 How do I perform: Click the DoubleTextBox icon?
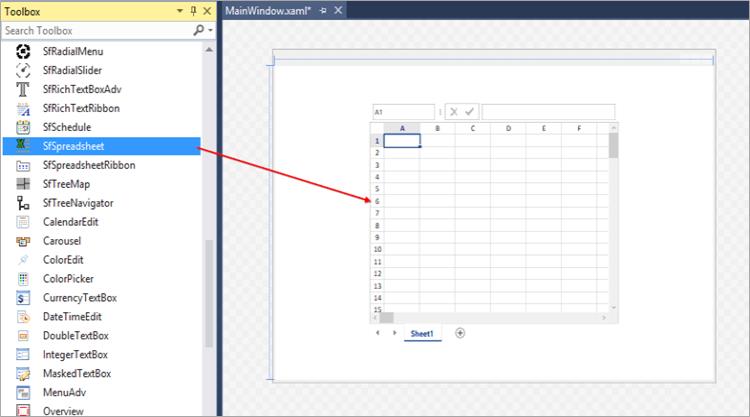tap(23, 336)
